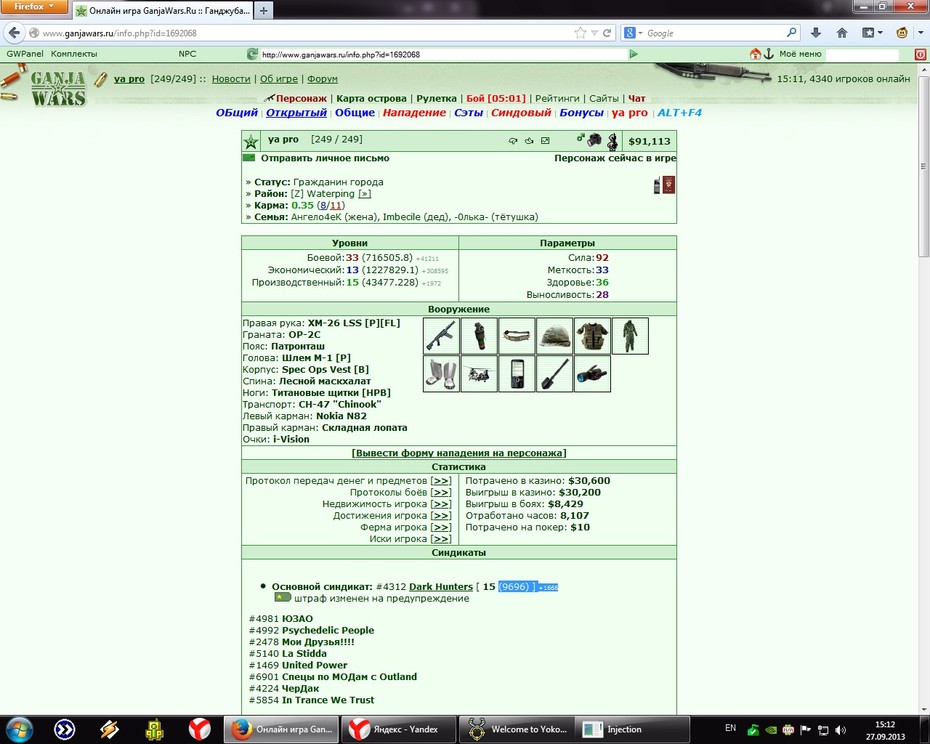This screenshot has height=744, width=930.
Task: Open Карта острова menu item
Action: (371, 98)
